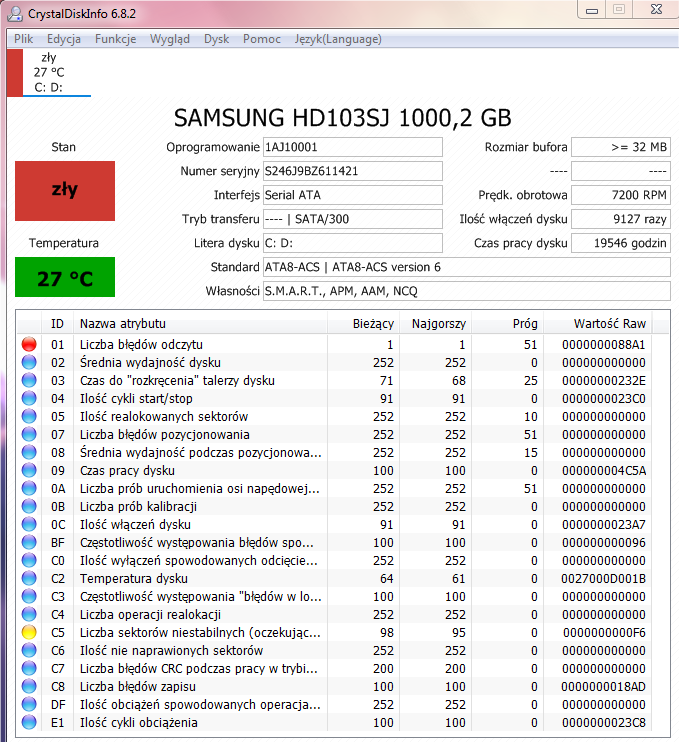Click the blue status icon for attribute C8
Image resolution: width=679 pixels, height=742 pixels.
point(29,686)
